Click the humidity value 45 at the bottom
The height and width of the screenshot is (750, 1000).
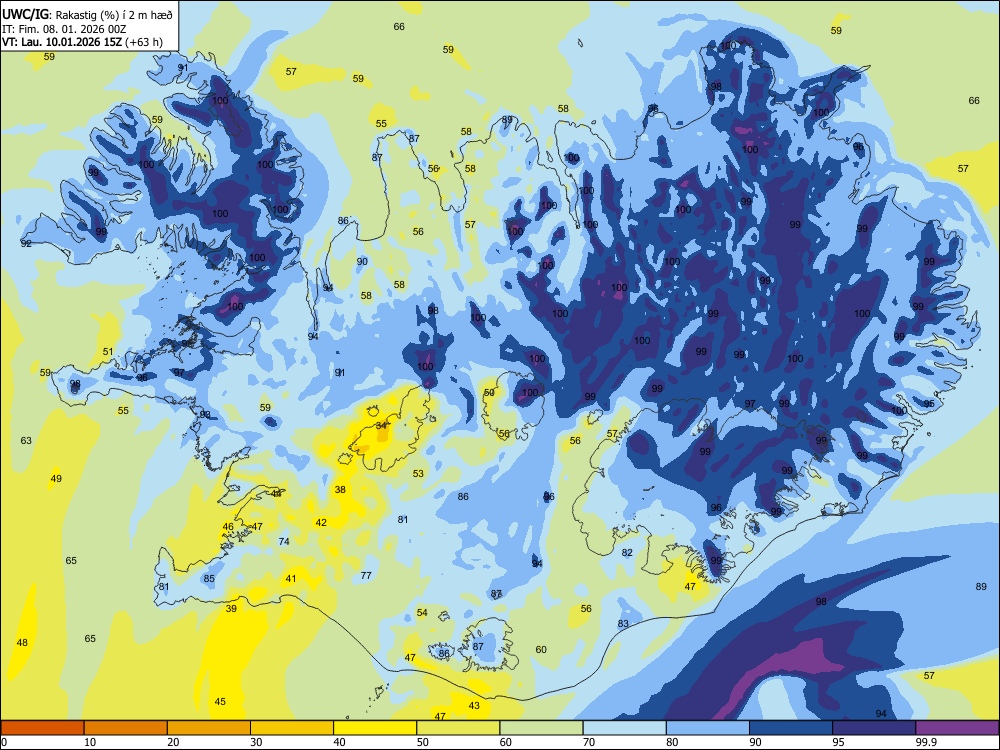click(220, 702)
